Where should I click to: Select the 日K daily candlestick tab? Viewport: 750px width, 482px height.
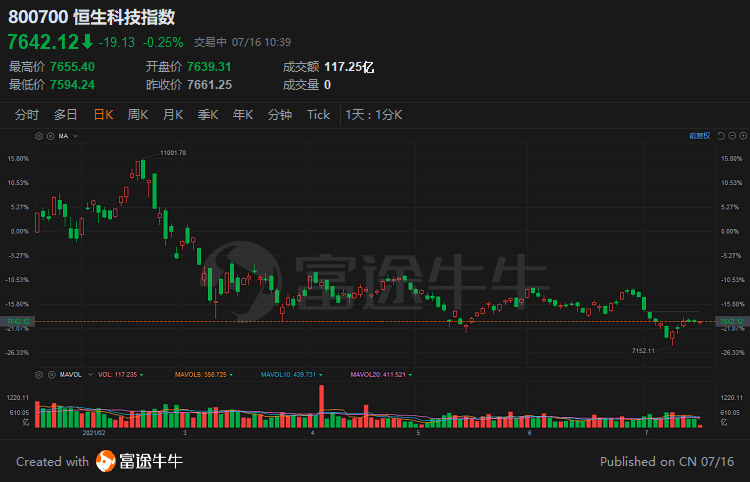103,115
